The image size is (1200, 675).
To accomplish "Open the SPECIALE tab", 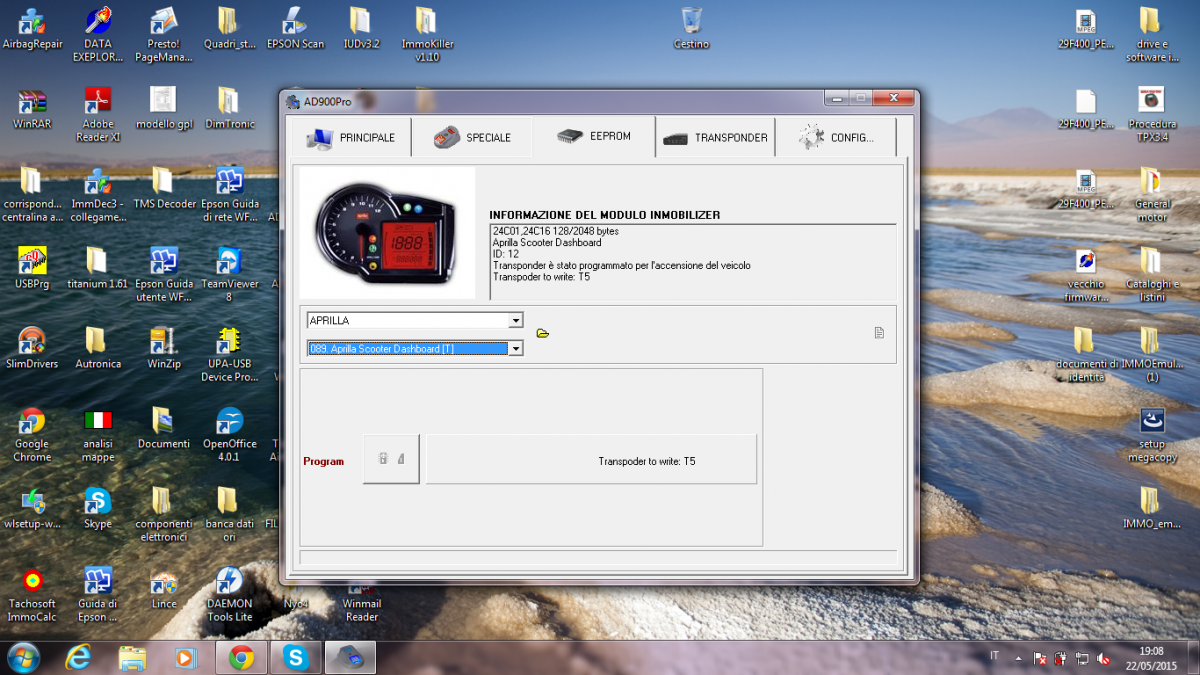I will pyautogui.click(x=472, y=138).
